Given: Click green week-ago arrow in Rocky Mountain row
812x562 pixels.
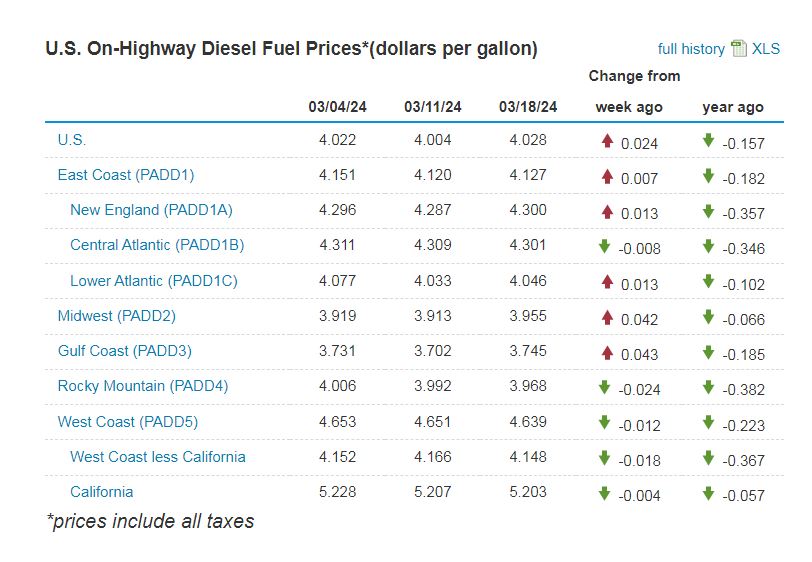Looking at the screenshot, I should 604,387.
